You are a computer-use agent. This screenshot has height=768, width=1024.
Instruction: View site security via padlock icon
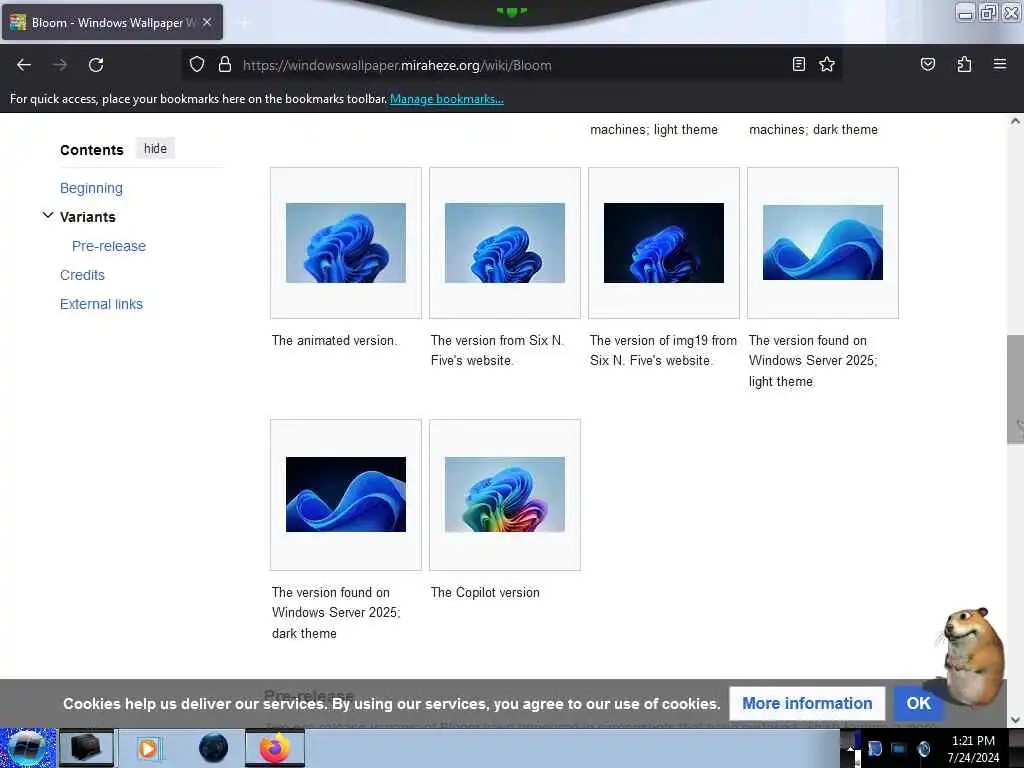[225, 65]
